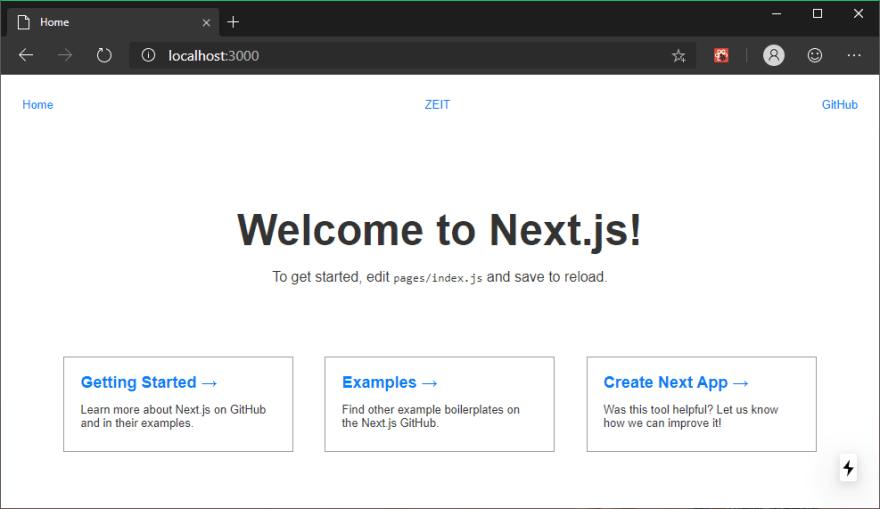
Task: Click the Next.js lightning bolt indicator
Action: [x=848, y=467]
